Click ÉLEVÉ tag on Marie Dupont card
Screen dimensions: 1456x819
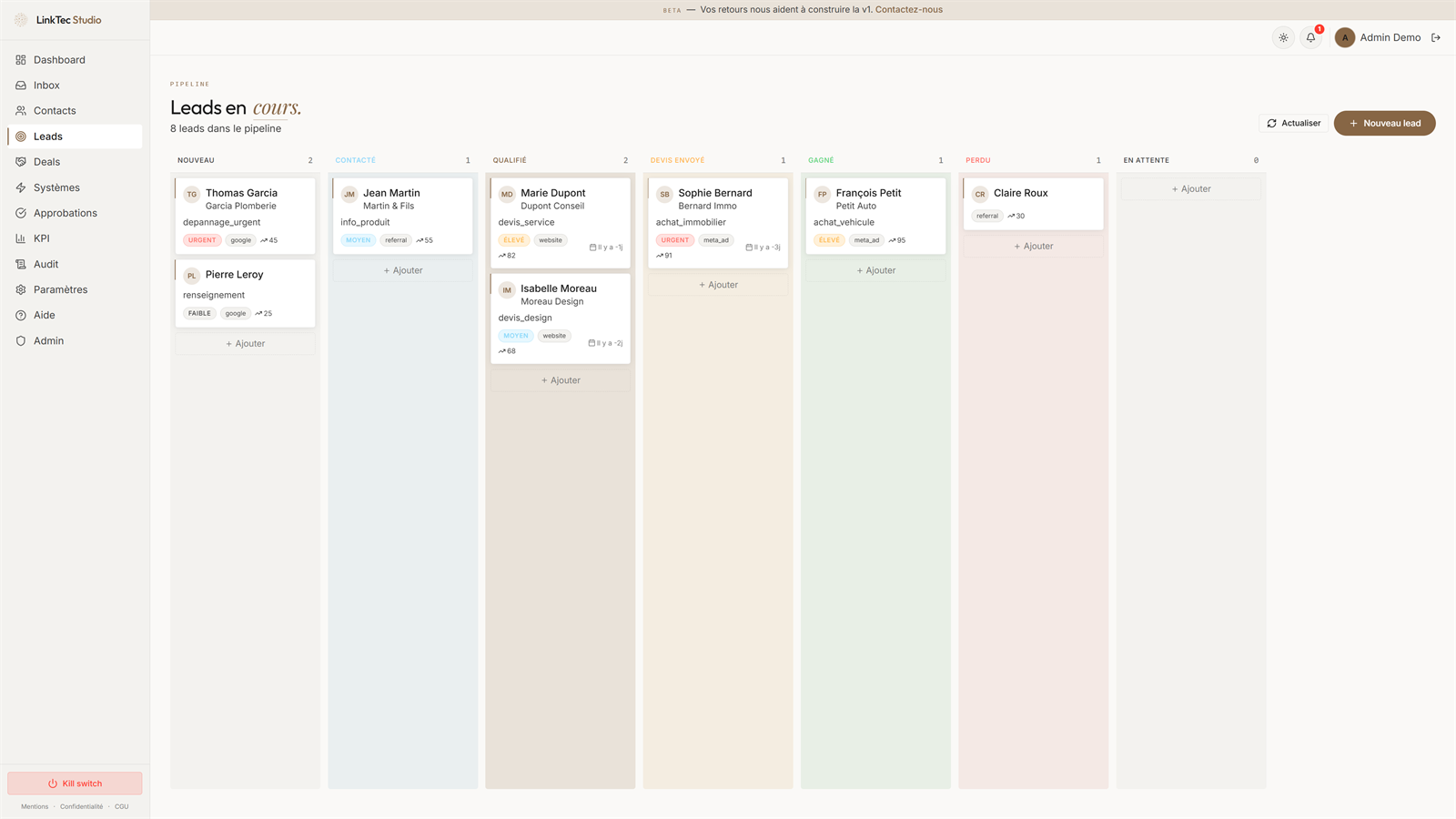pos(514,240)
